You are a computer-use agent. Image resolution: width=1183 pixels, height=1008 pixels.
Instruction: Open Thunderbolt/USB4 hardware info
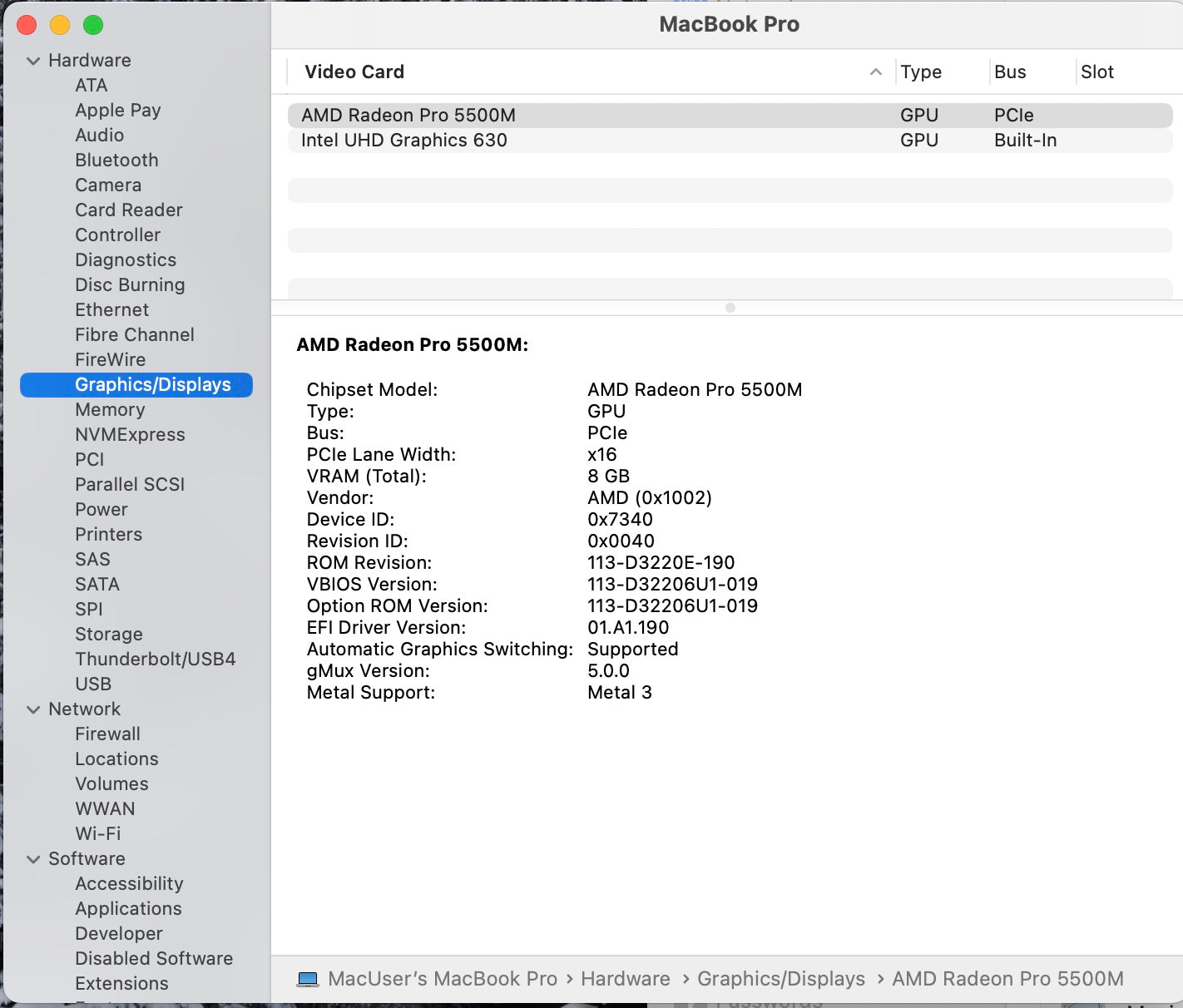click(157, 659)
